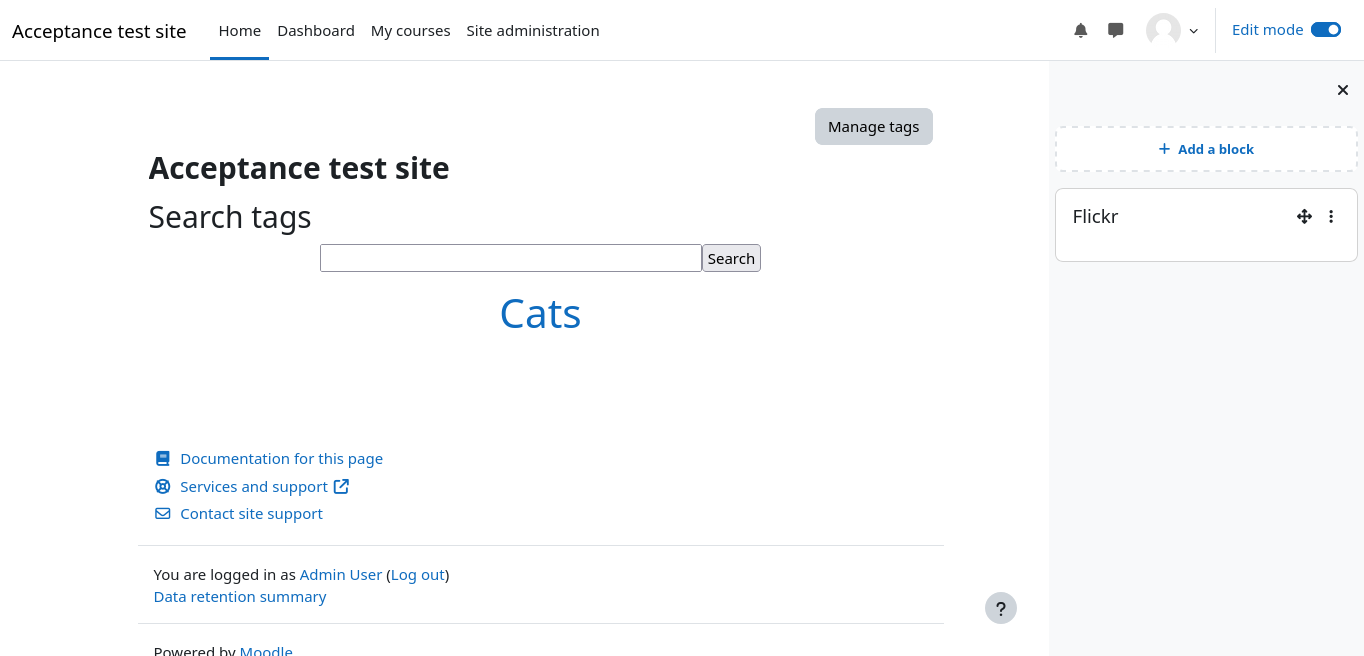1364x656 pixels.
Task: Turn off the Edit mode switch
Action: [x=1325, y=30]
